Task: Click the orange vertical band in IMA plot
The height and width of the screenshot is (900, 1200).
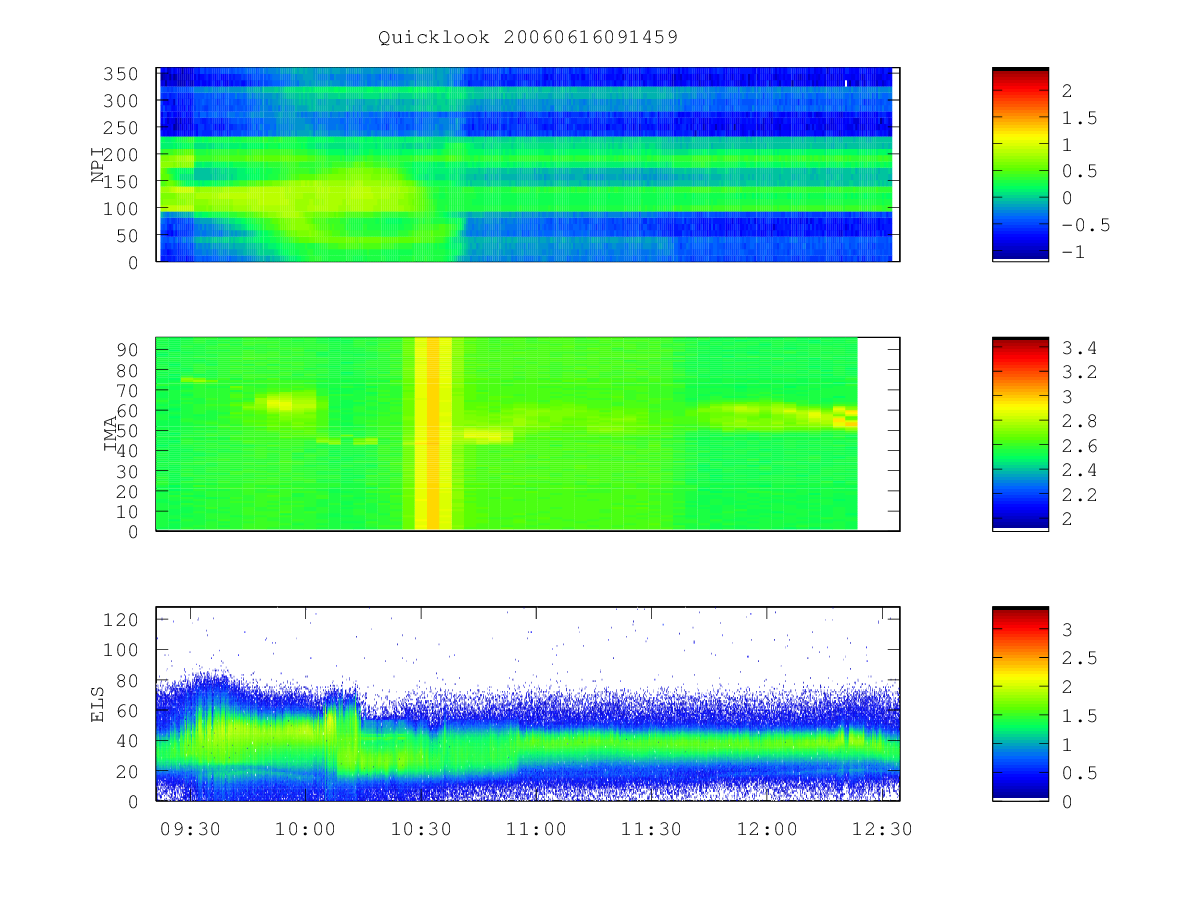Action: pos(433,434)
